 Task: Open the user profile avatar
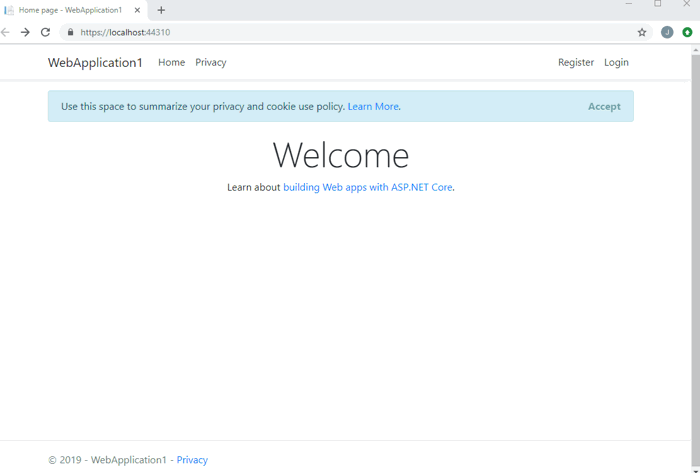(667, 32)
